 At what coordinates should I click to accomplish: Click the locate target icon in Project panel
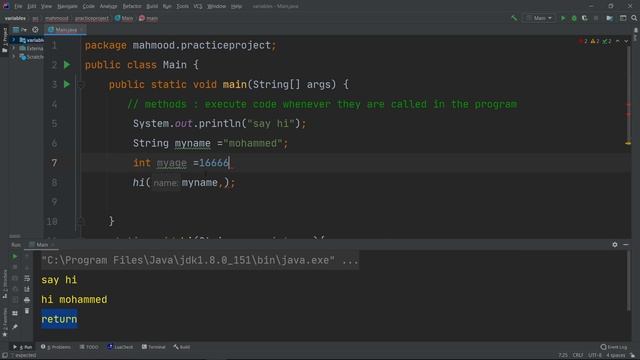tap(36, 30)
